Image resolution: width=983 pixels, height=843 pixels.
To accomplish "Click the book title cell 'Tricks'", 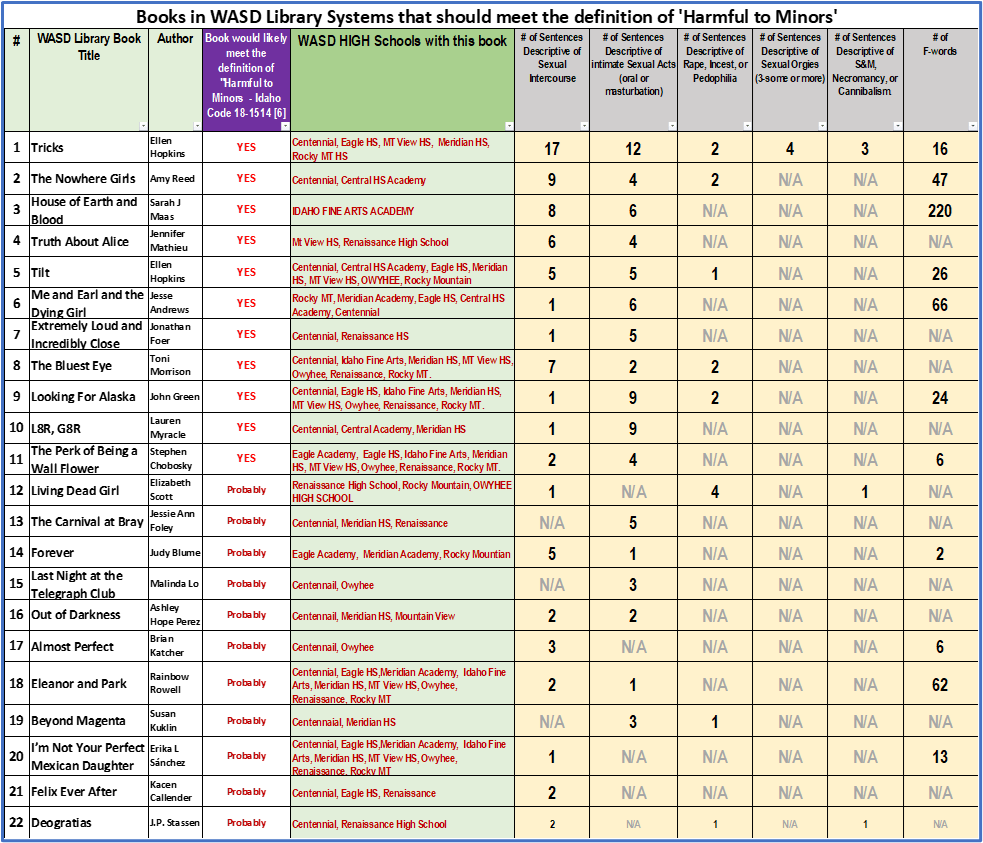I will 88,148.
